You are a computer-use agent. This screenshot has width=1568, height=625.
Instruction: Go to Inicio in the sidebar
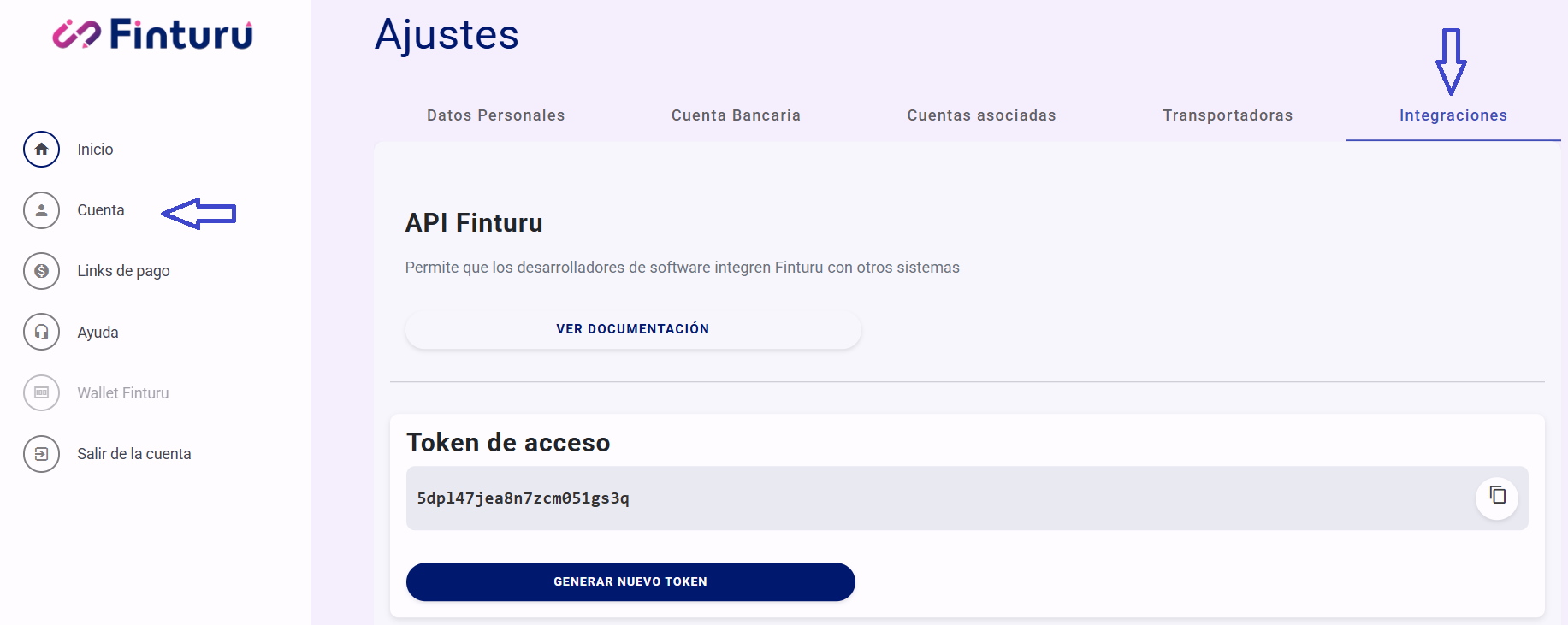point(95,150)
